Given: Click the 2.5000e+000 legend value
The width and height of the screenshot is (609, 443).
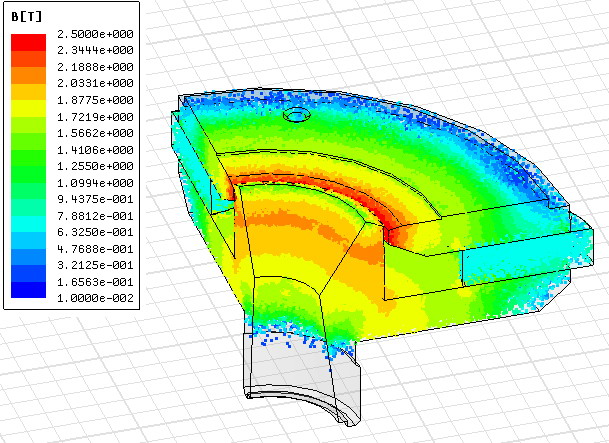Looking at the screenshot, I should pos(96,34).
